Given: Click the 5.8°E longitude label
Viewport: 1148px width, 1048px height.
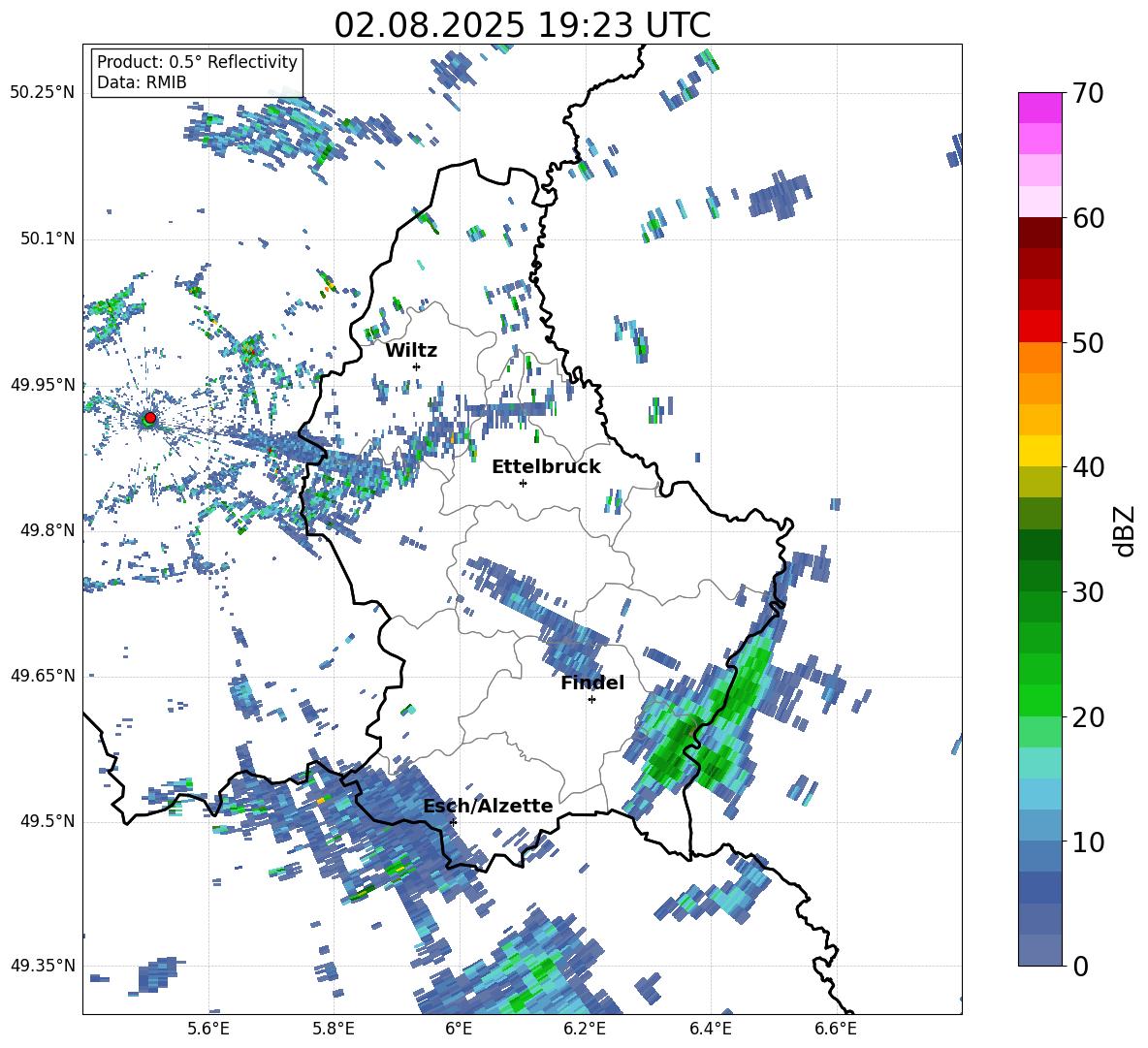Looking at the screenshot, I should coord(334,1029).
